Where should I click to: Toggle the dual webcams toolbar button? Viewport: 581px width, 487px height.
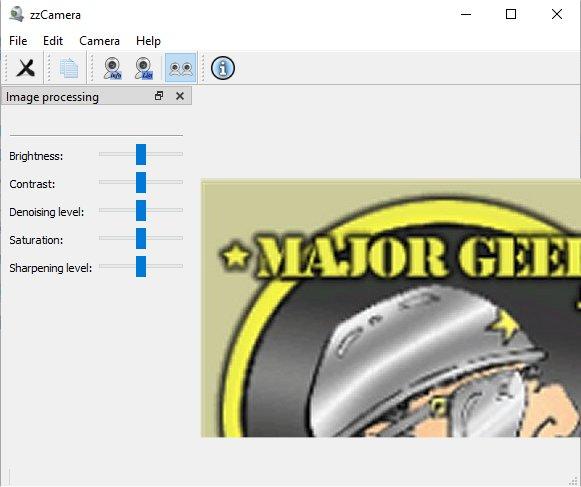[x=180, y=68]
